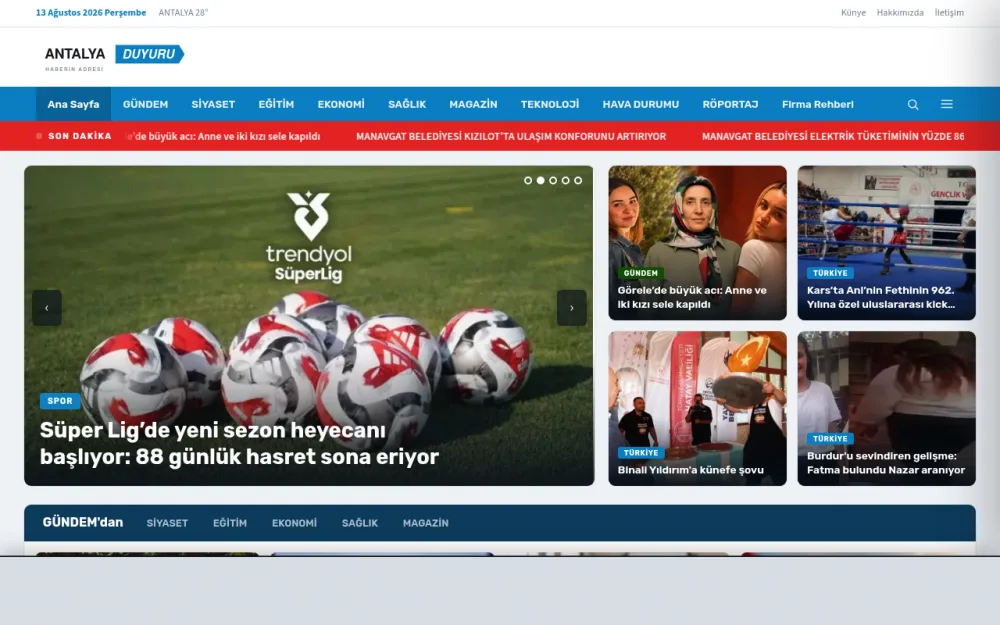Click the ANTALYA 28° weather text
The height and width of the screenshot is (625, 1000).
pos(183,13)
